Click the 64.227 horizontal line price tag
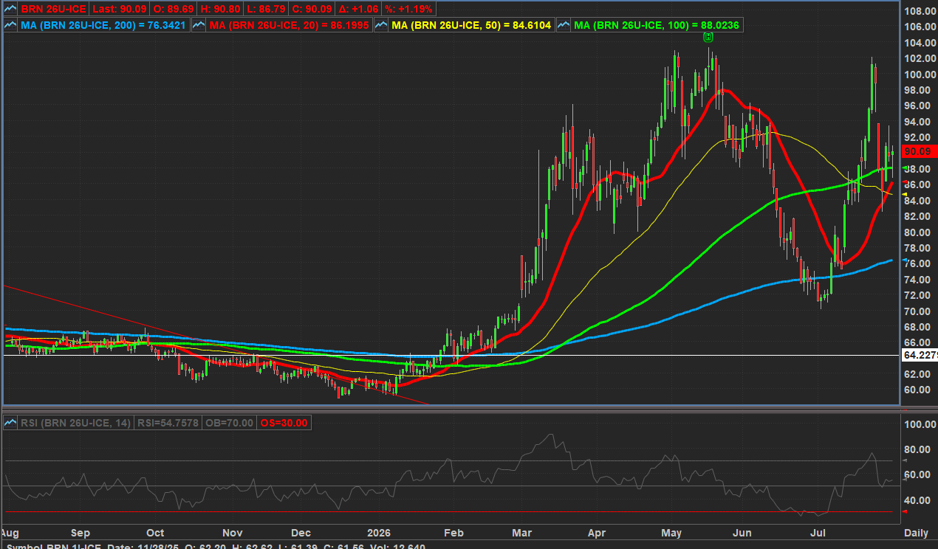 tap(919, 355)
